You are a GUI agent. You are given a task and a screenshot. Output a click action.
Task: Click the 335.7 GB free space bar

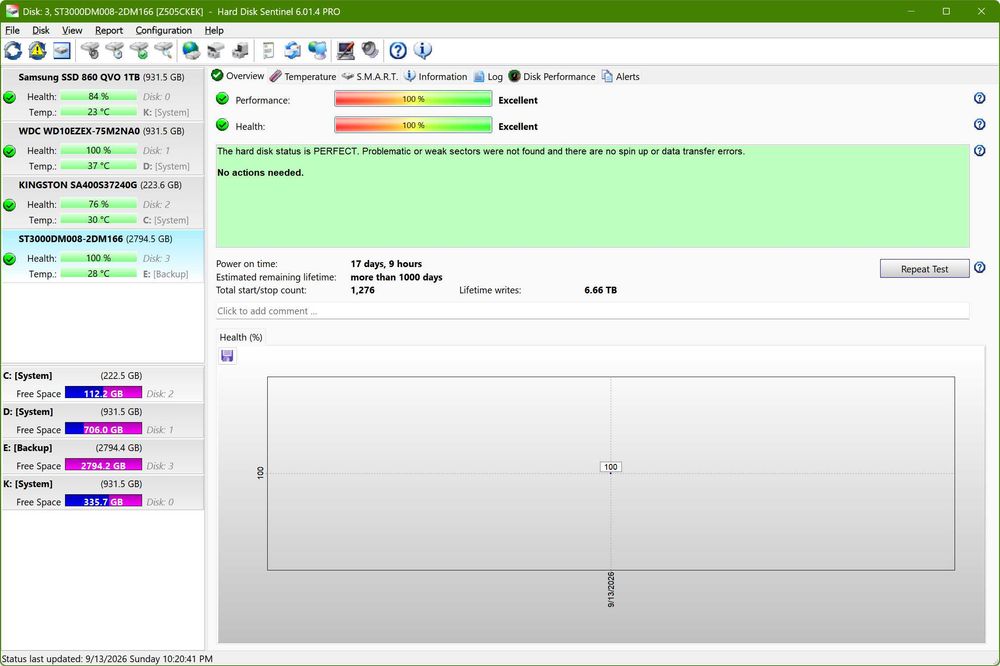pyautogui.click(x=103, y=501)
